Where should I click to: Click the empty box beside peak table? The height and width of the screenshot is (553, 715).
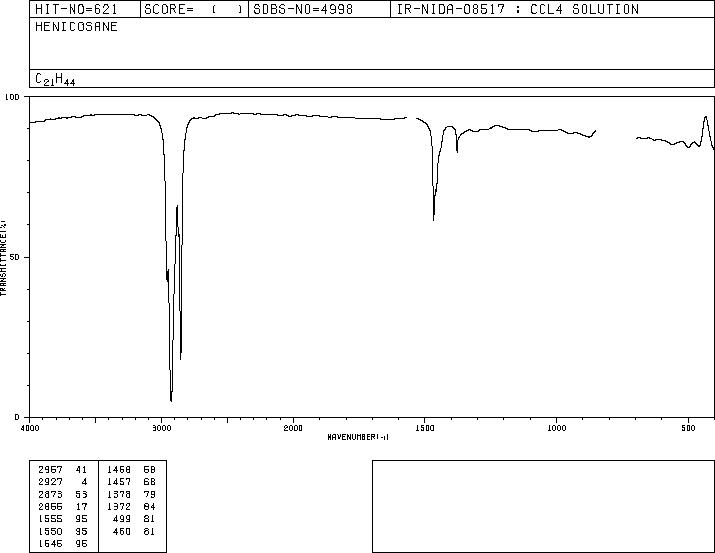click(543, 506)
